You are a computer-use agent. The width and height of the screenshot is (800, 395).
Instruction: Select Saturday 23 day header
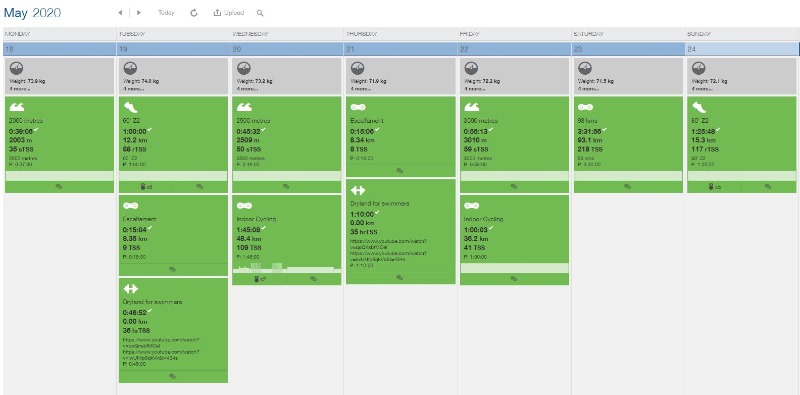coord(628,49)
